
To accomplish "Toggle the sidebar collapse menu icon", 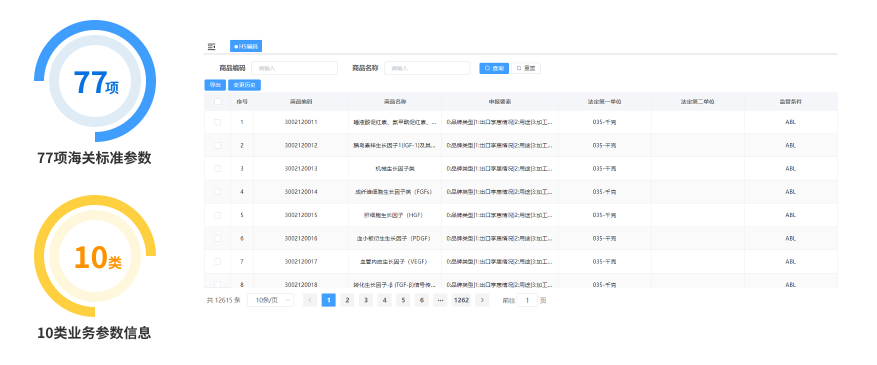I will (211, 46).
